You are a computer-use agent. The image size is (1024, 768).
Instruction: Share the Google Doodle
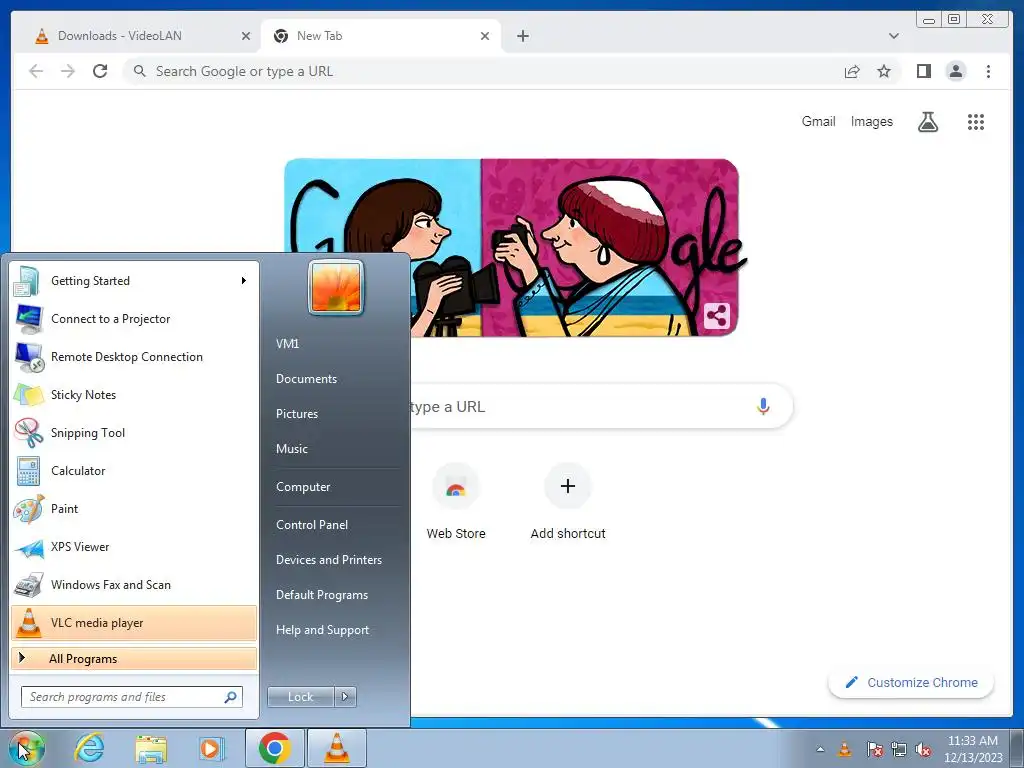coord(716,317)
